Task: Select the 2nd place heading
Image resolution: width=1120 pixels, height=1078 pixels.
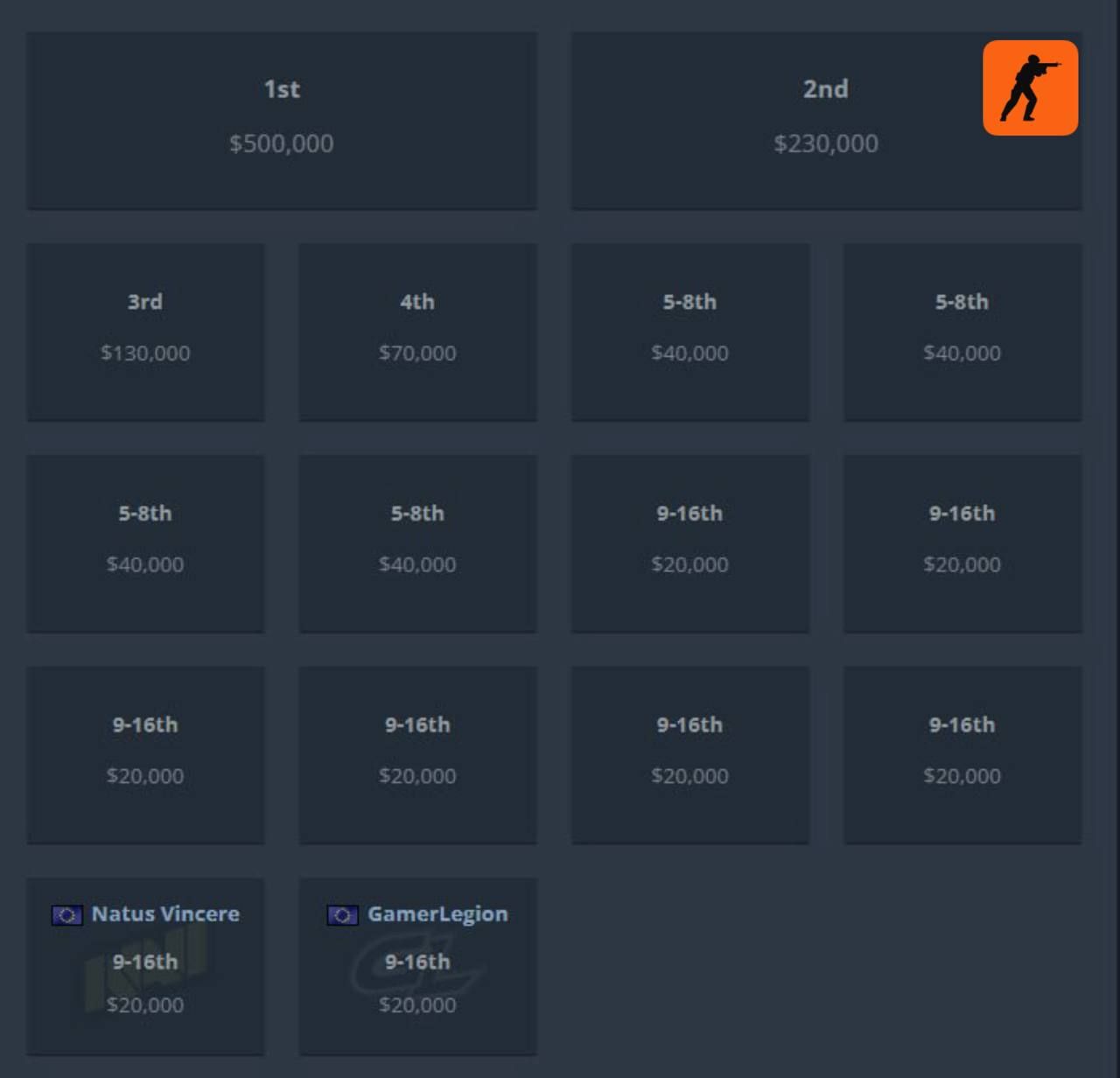Action: point(826,89)
